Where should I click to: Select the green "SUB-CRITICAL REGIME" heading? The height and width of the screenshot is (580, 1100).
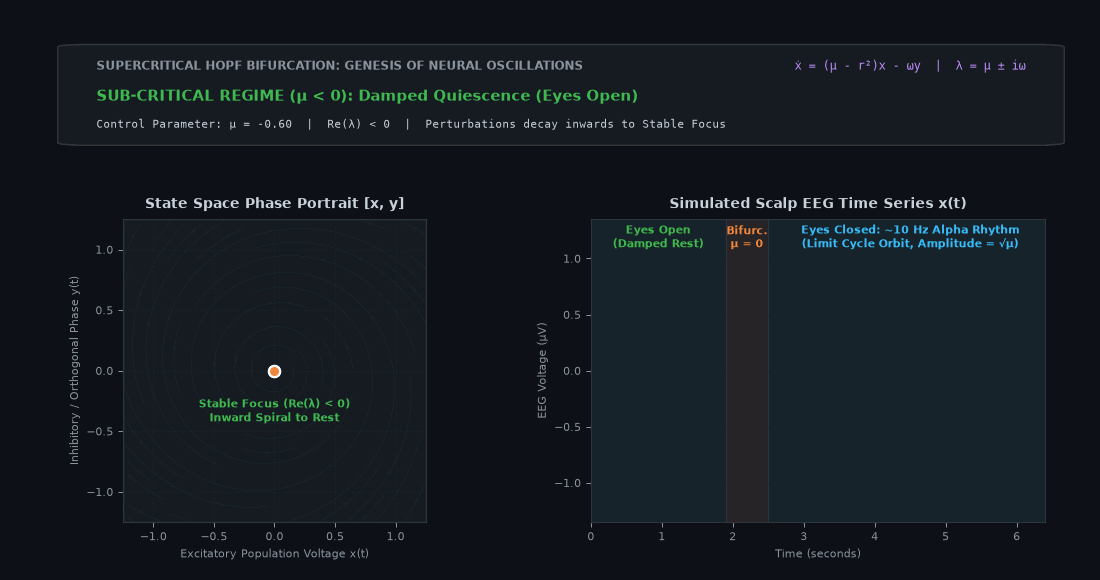pos(367,95)
